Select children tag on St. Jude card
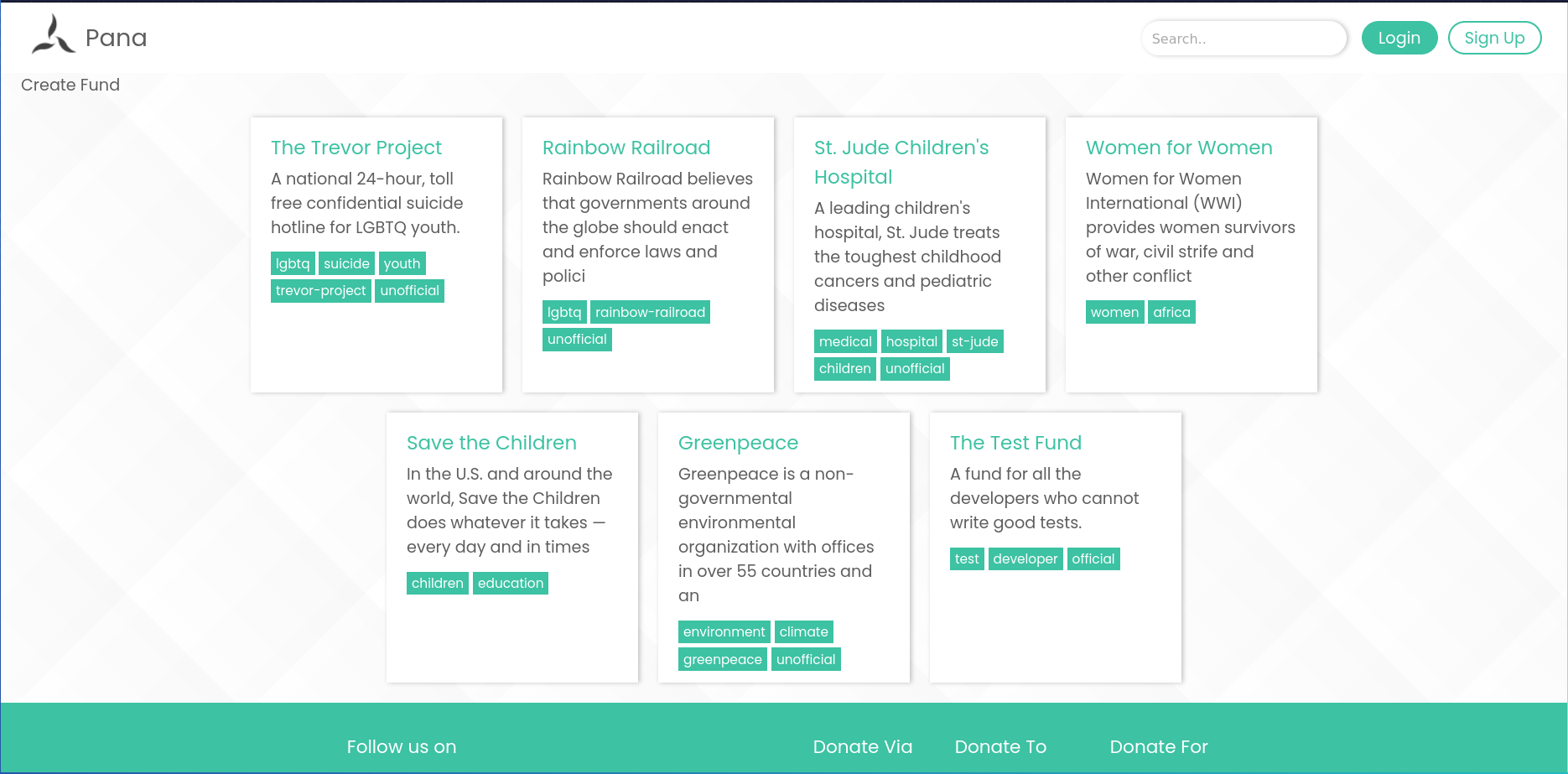Viewport: 1568px width, 774px height. 845,369
